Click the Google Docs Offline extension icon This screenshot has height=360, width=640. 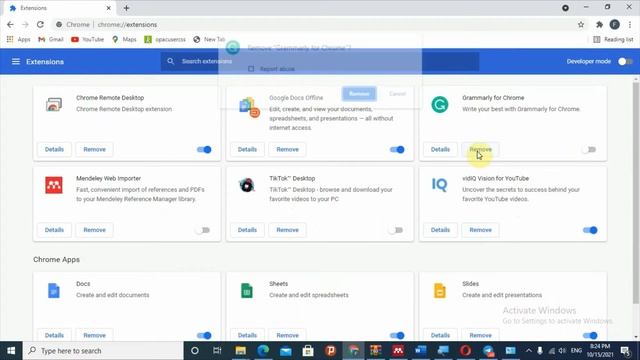pos(249,107)
